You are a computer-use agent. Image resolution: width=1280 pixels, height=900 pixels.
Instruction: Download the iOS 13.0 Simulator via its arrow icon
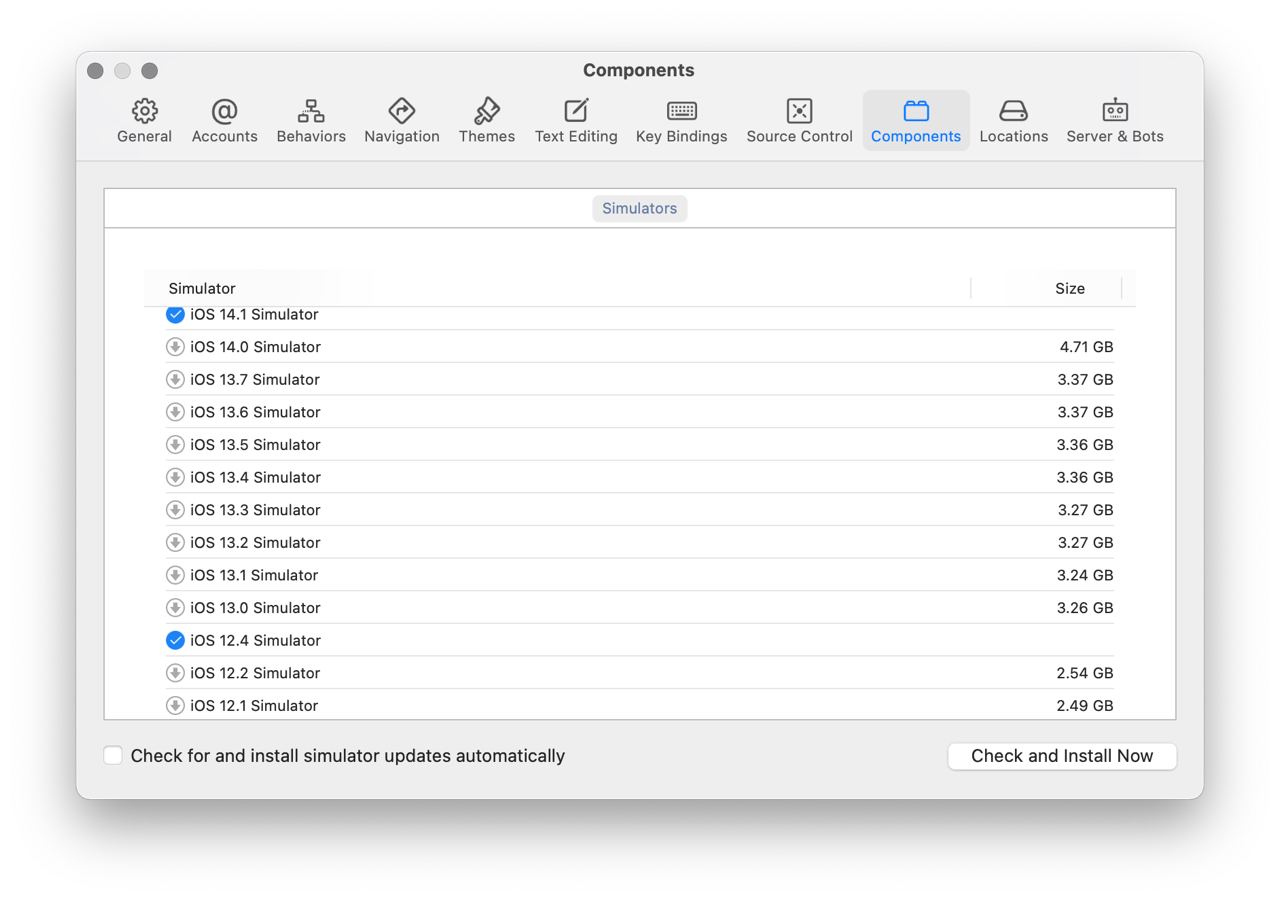175,607
